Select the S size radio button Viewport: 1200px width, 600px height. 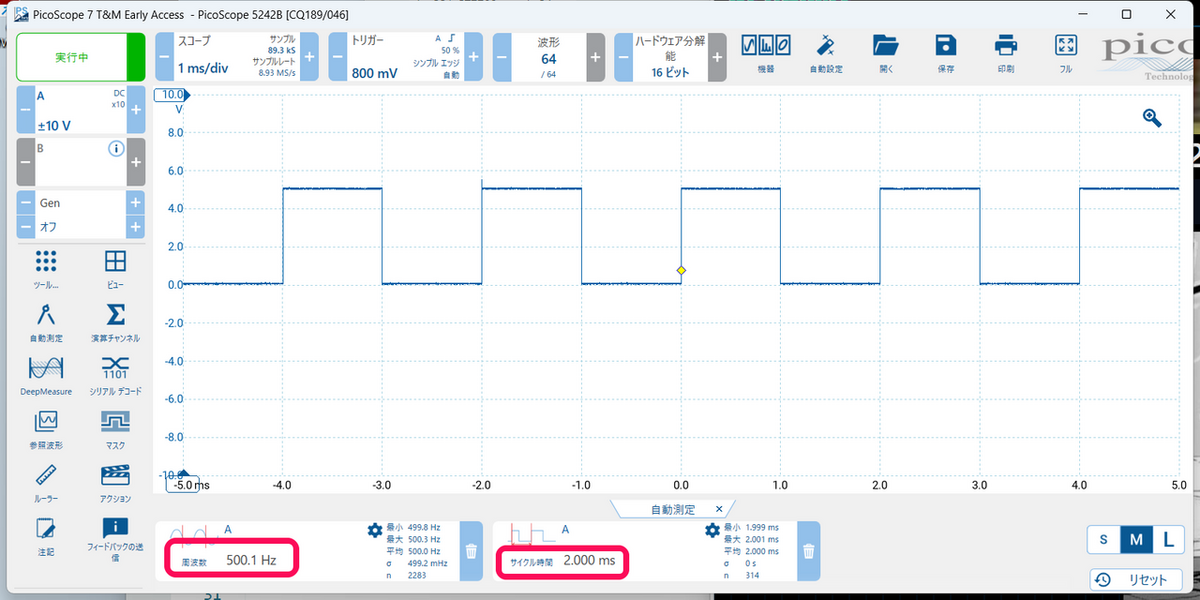click(1103, 539)
